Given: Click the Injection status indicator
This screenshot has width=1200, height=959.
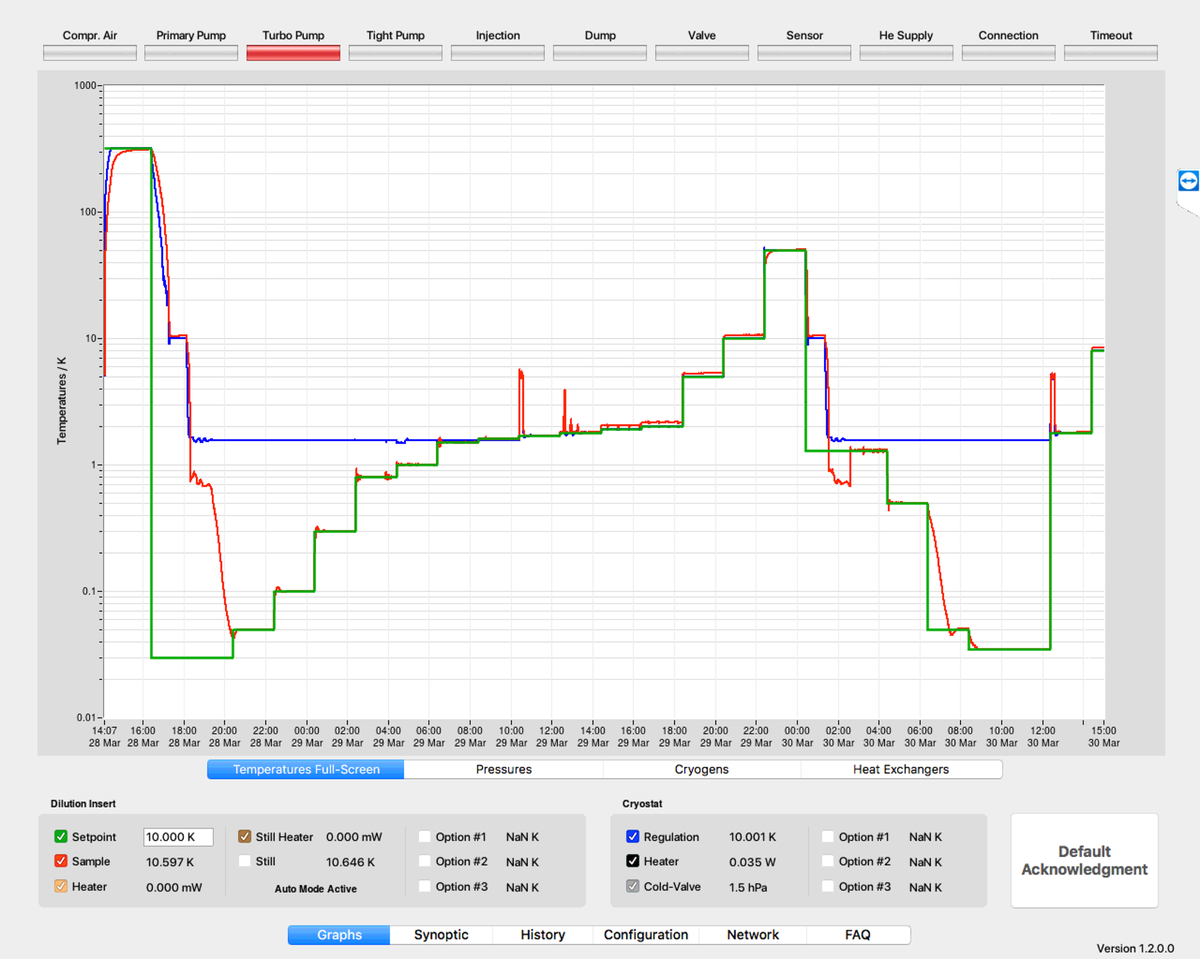Looking at the screenshot, I should [x=497, y=53].
